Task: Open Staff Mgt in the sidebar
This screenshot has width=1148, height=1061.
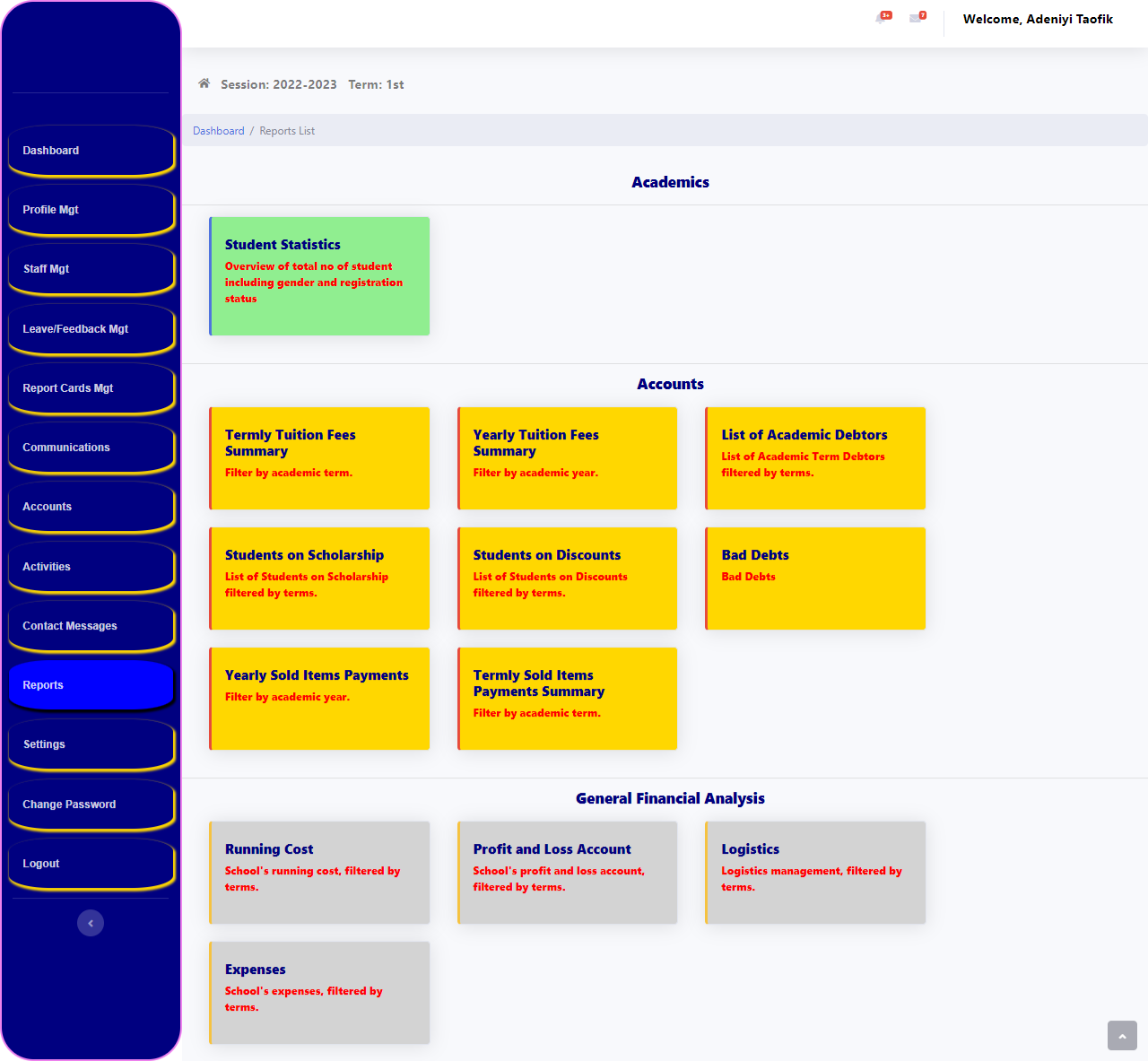Action: [91, 269]
